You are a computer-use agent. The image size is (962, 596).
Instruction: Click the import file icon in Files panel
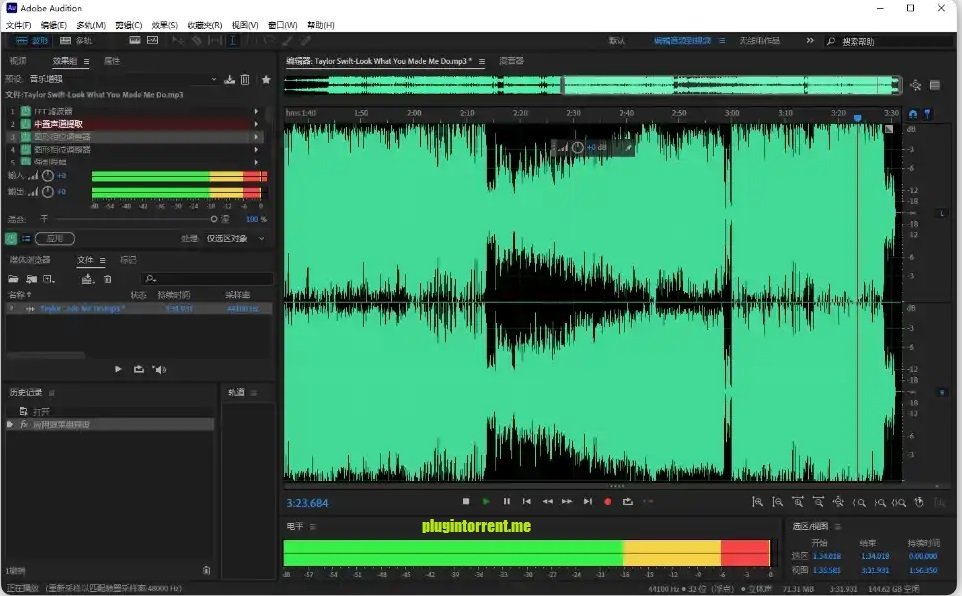pyautogui.click(x=31, y=279)
